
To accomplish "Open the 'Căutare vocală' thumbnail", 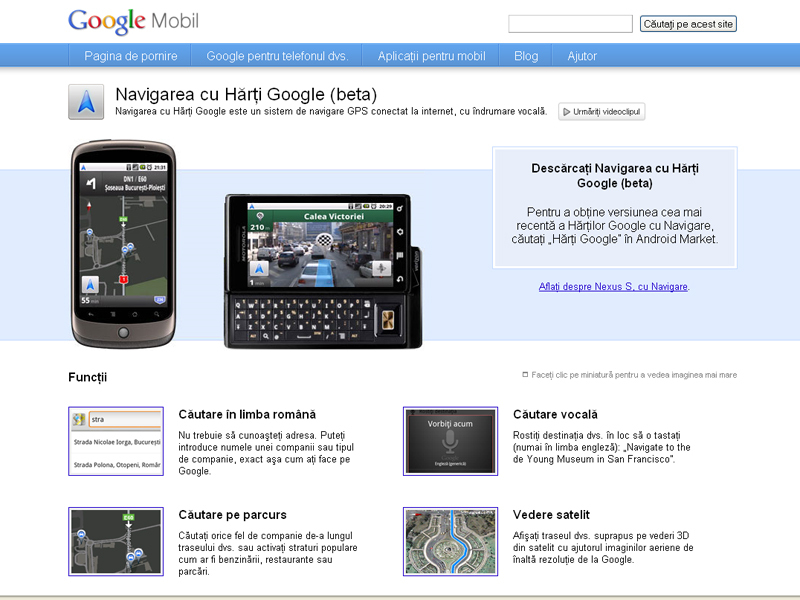I will [x=451, y=441].
